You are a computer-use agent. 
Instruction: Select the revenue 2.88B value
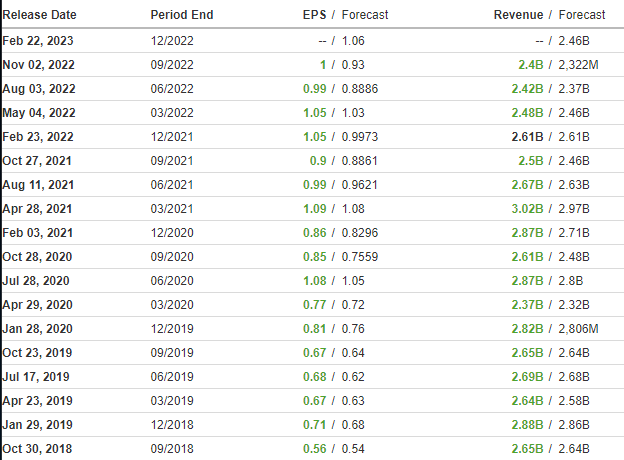pyautogui.click(x=527, y=425)
